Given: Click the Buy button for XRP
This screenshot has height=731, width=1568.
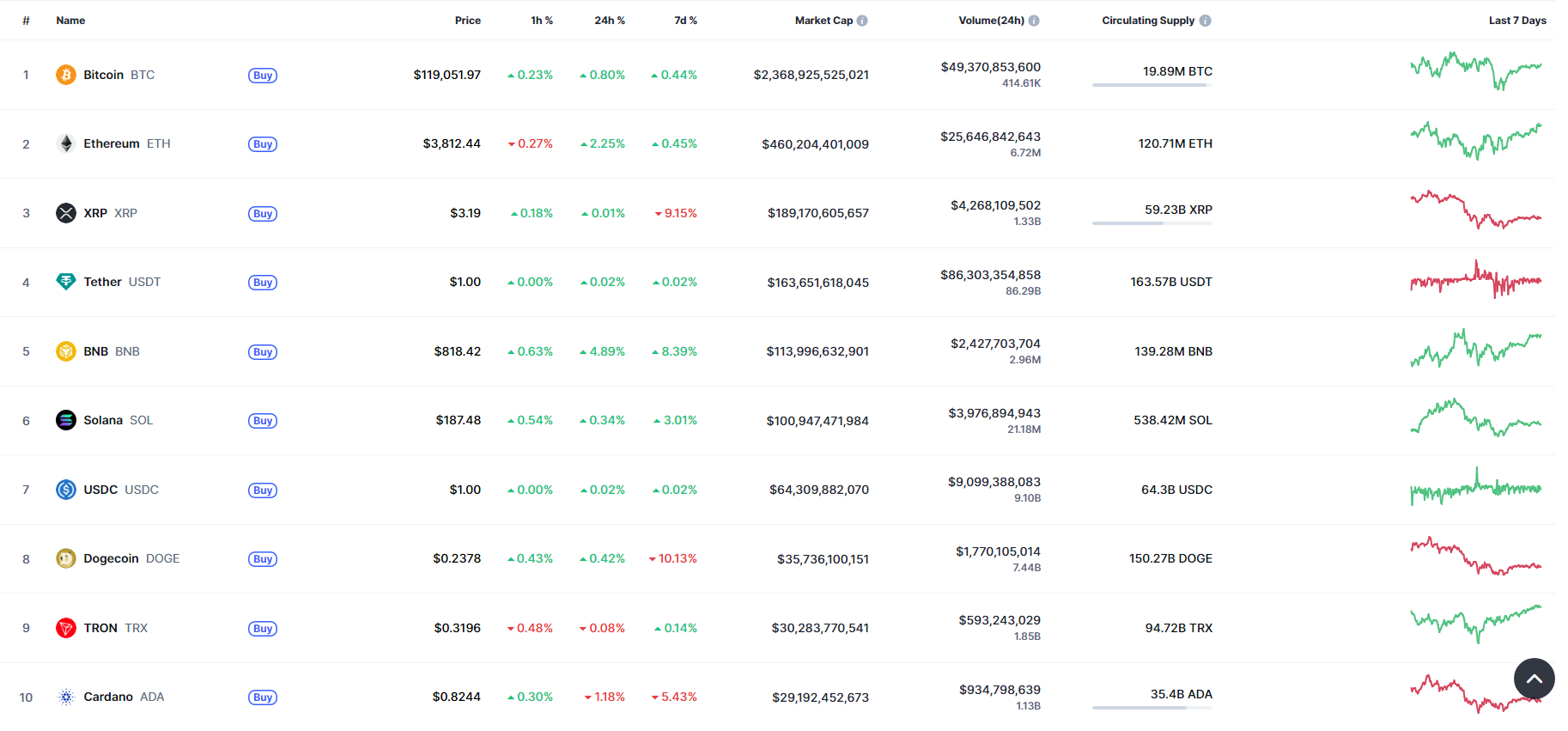Looking at the screenshot, I should coord(263,214).
